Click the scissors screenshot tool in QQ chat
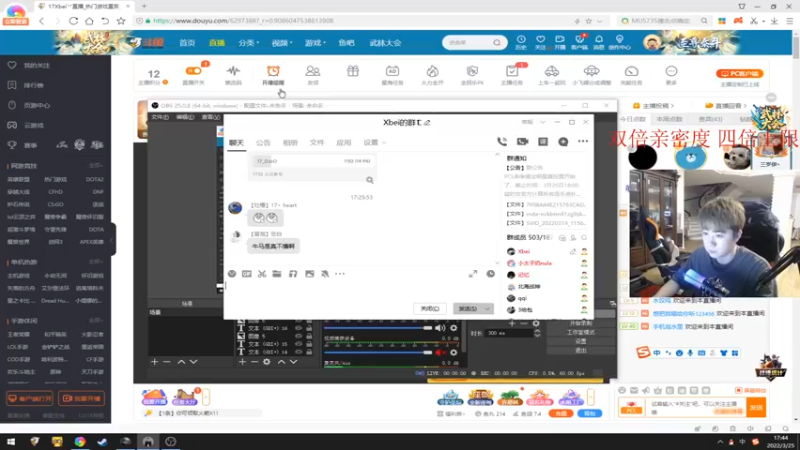The height and width of the screenshot is (450, 800). click(x=262, y=274)
